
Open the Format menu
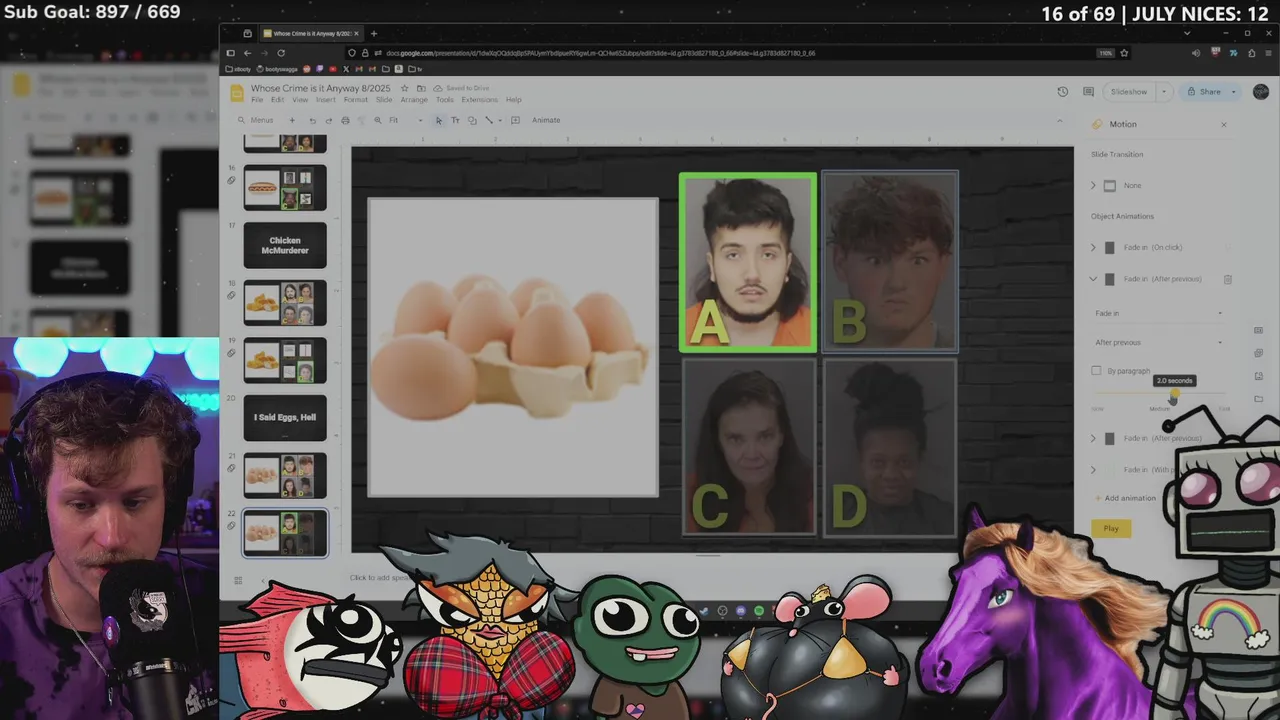click(x=356, y=100)
